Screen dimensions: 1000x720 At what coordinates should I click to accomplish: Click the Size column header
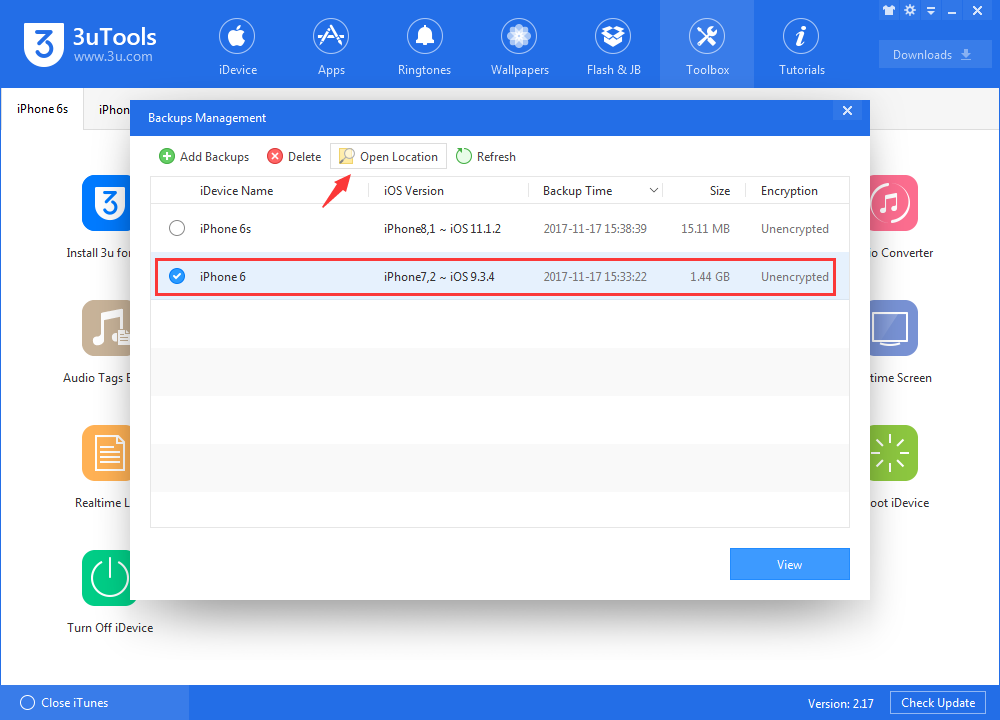pos(719,191)
